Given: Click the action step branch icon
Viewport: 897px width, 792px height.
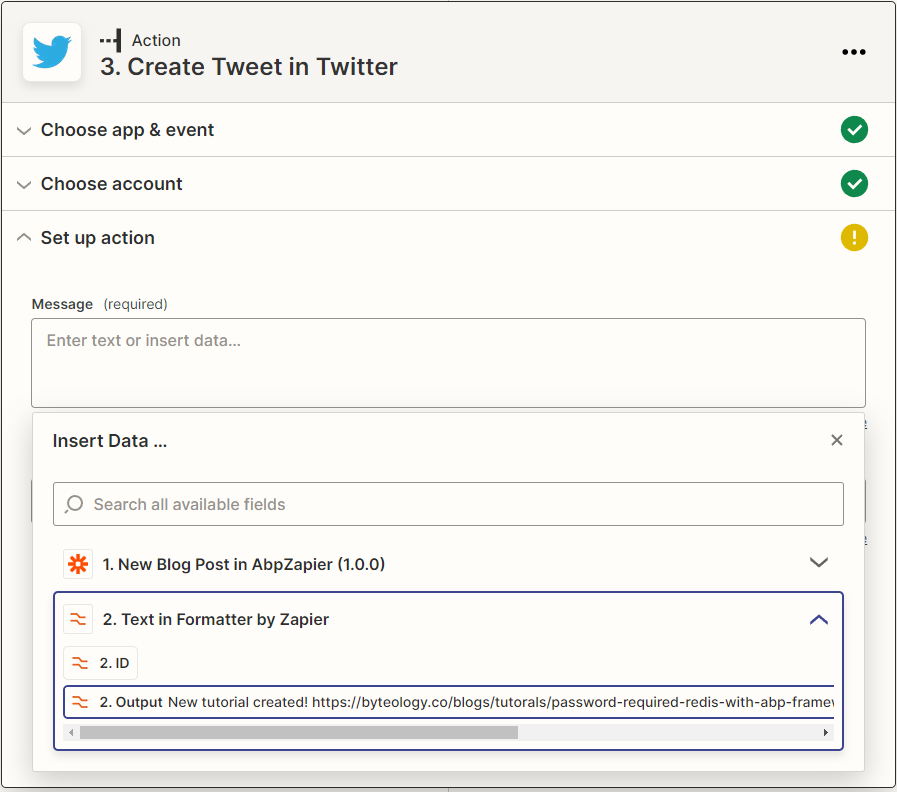Looking at the screenshot, I should 110,40.
